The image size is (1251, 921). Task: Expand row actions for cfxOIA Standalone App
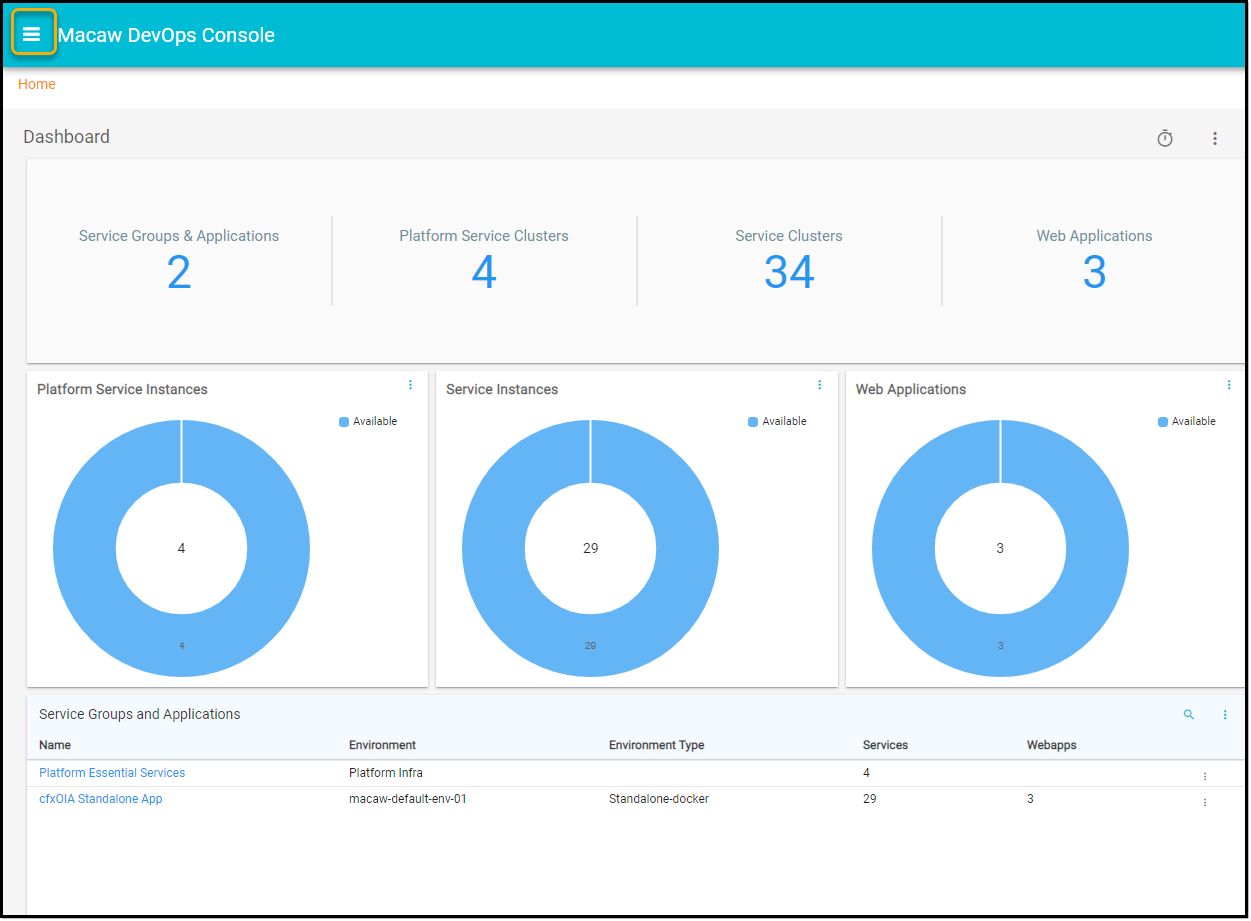coord(1205,802)
